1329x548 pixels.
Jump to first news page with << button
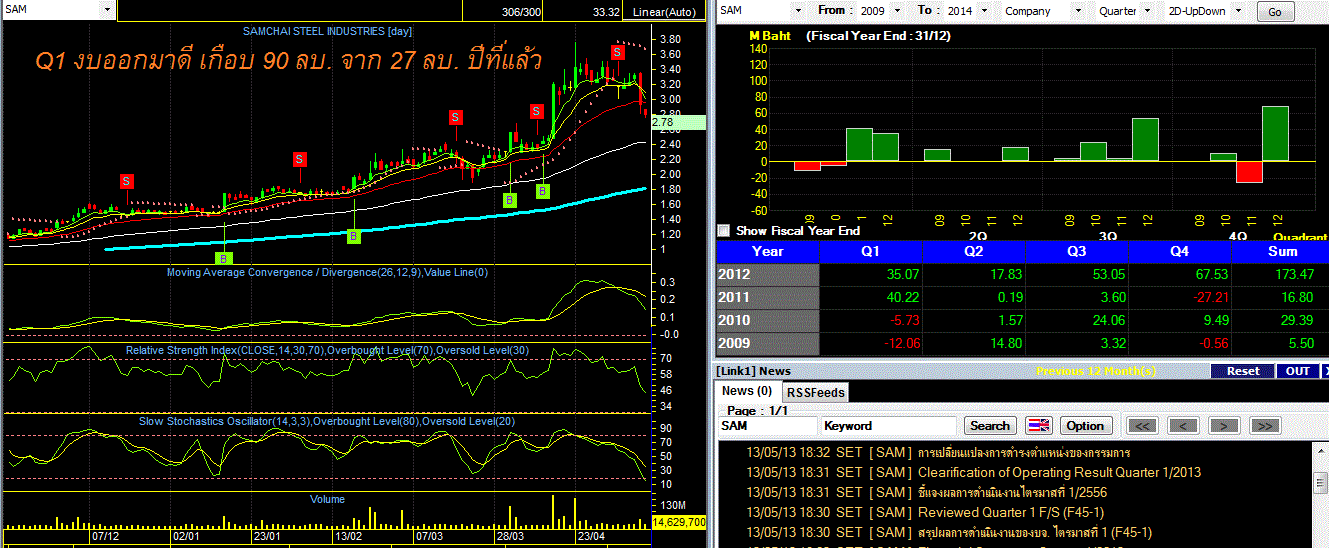point(1143,426)
